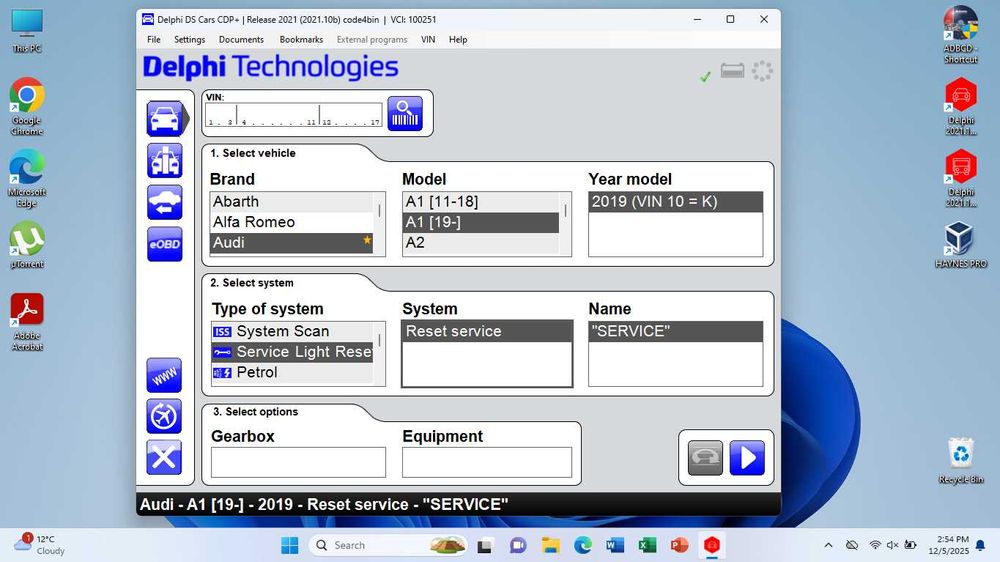Open the VIN menu
The width and height of the screenshot is (1000, 562).
pos(428,40)
